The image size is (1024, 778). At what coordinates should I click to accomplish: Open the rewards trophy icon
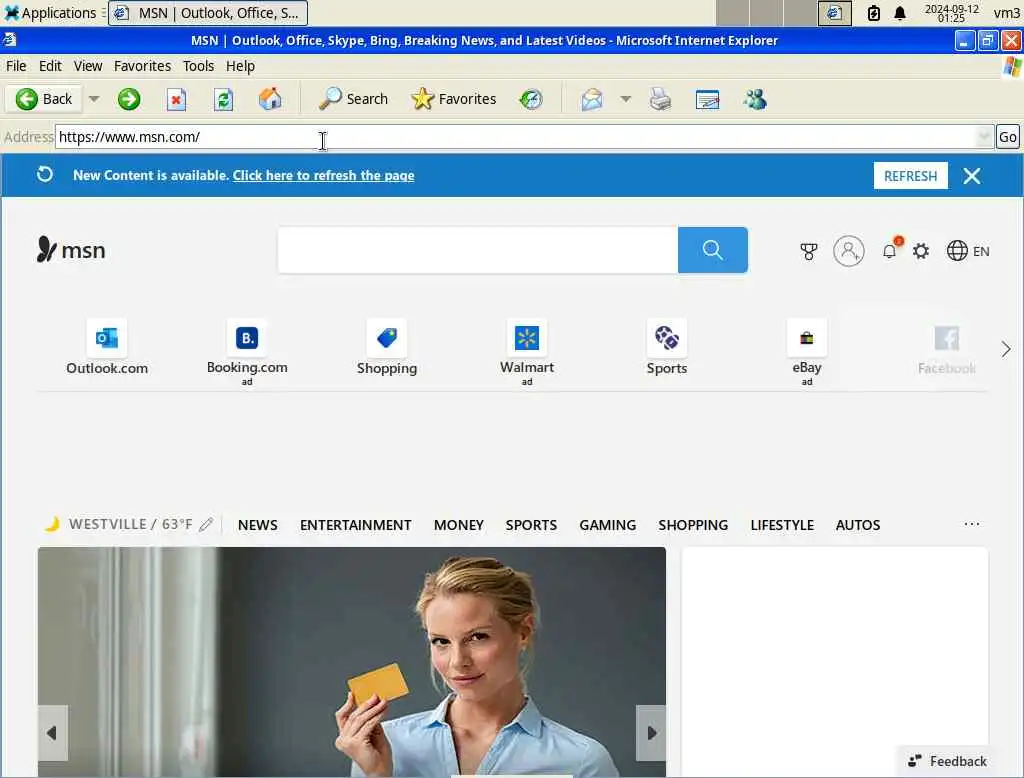[x=808, y=251]
